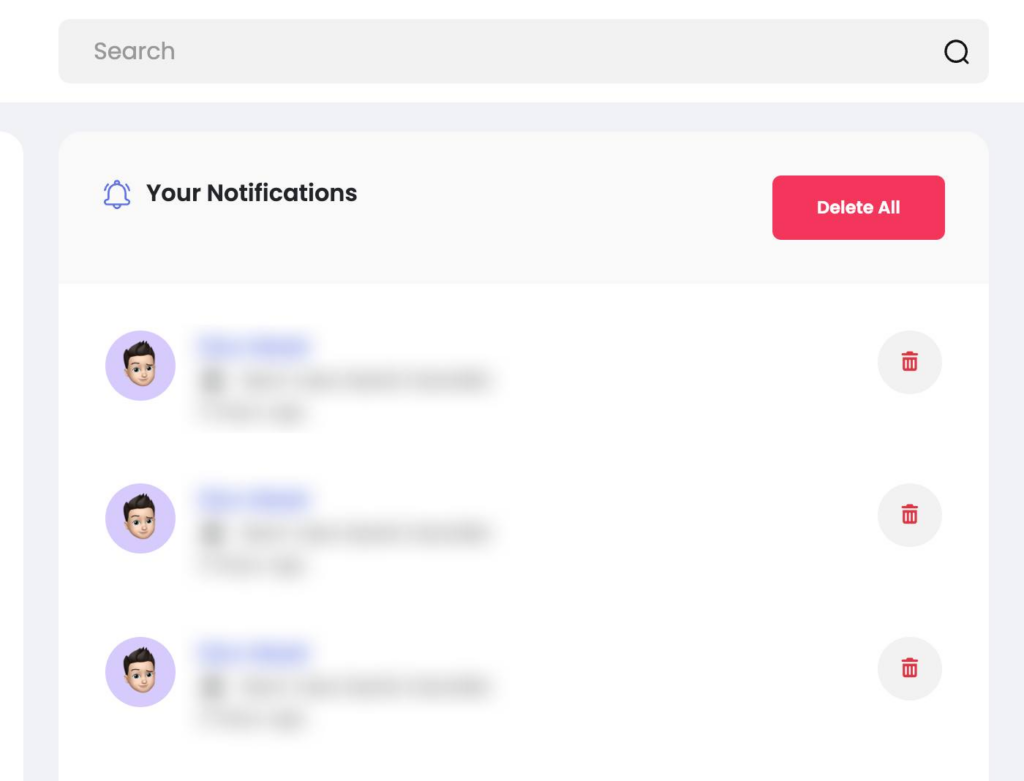The image size is (1024, 781).
Task: Select the third notification's avatar
Action: [140, 672]
